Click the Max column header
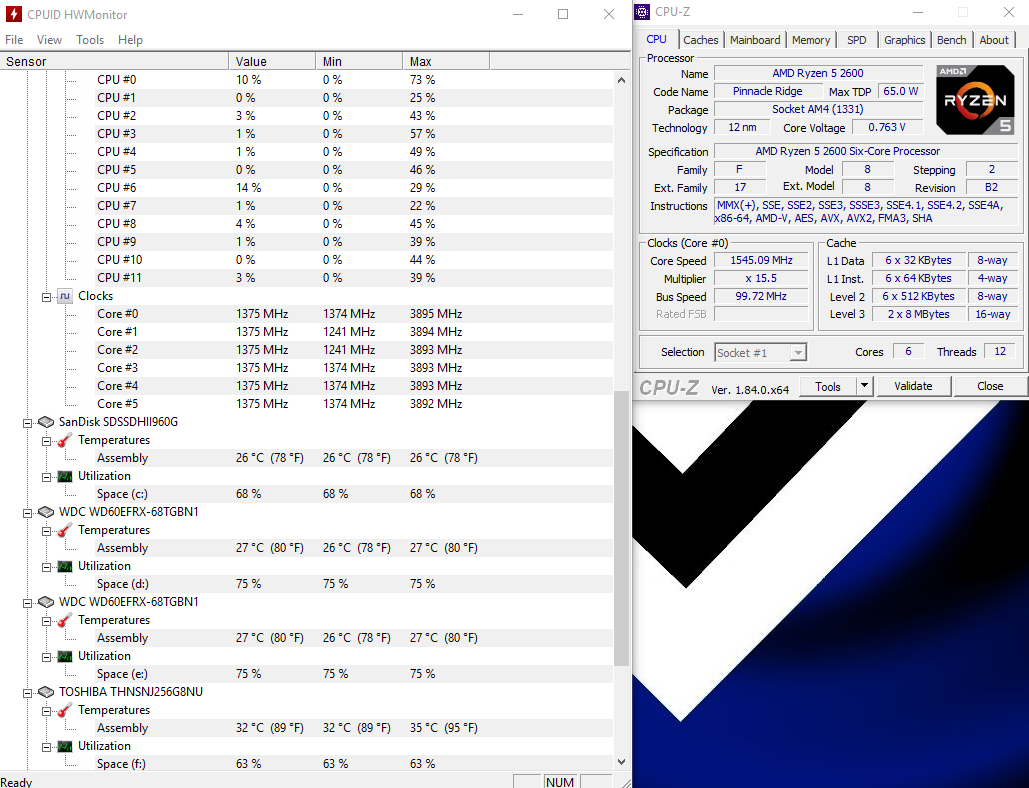The width and height of the screenshot is (1029, 788). pyautogui.click(x=446, y=61)
